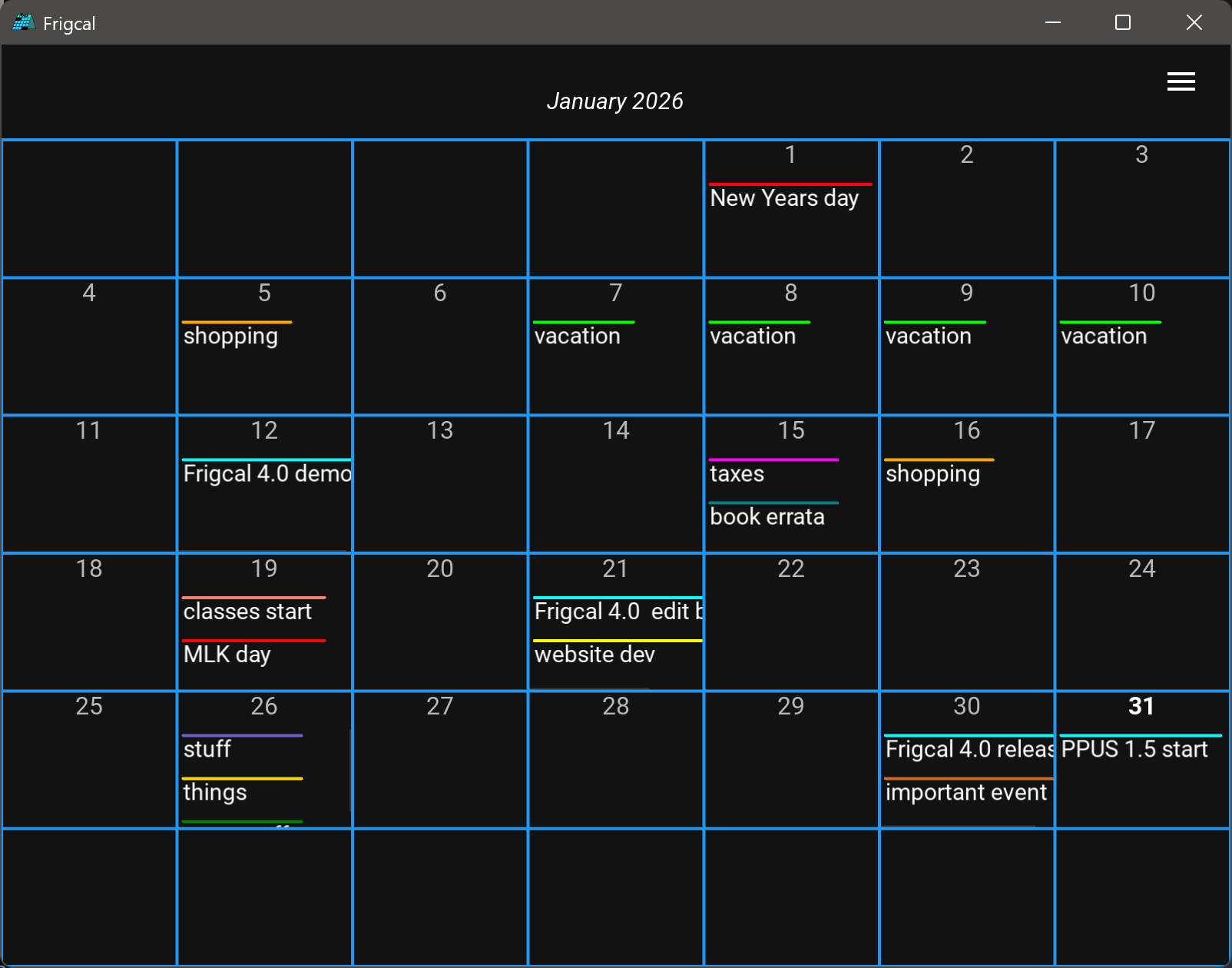Open the New Years day event

(x=784, y=198)
